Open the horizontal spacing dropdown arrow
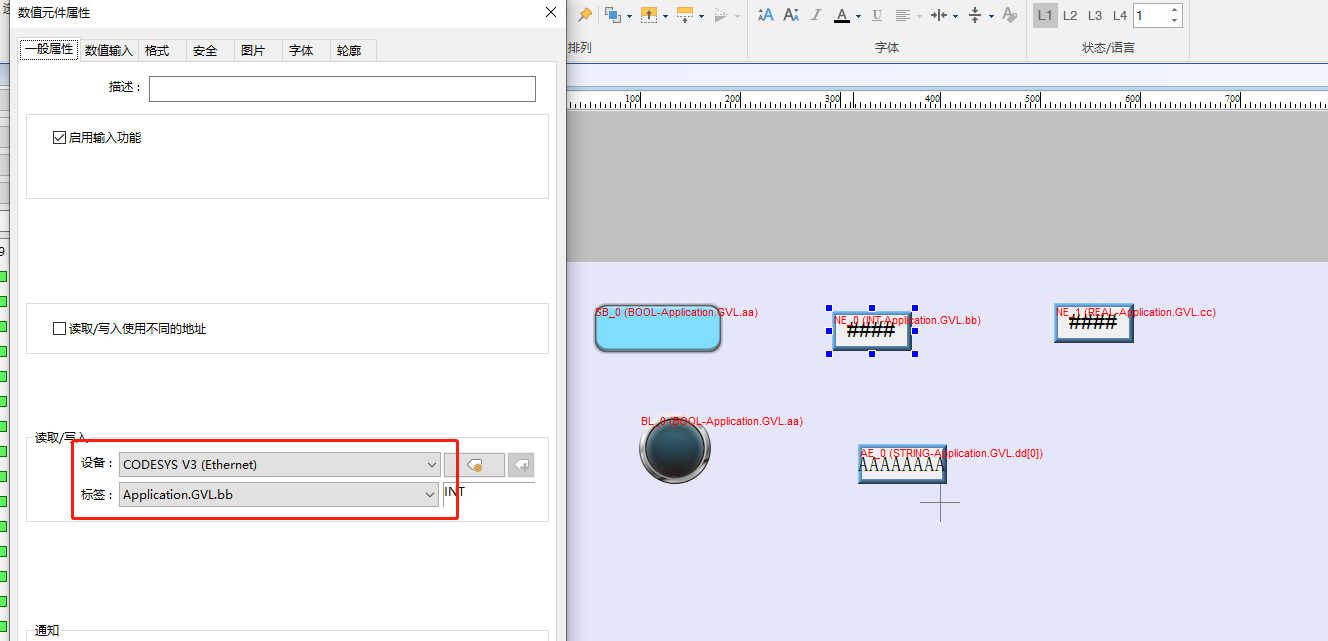 click(955, 16)
